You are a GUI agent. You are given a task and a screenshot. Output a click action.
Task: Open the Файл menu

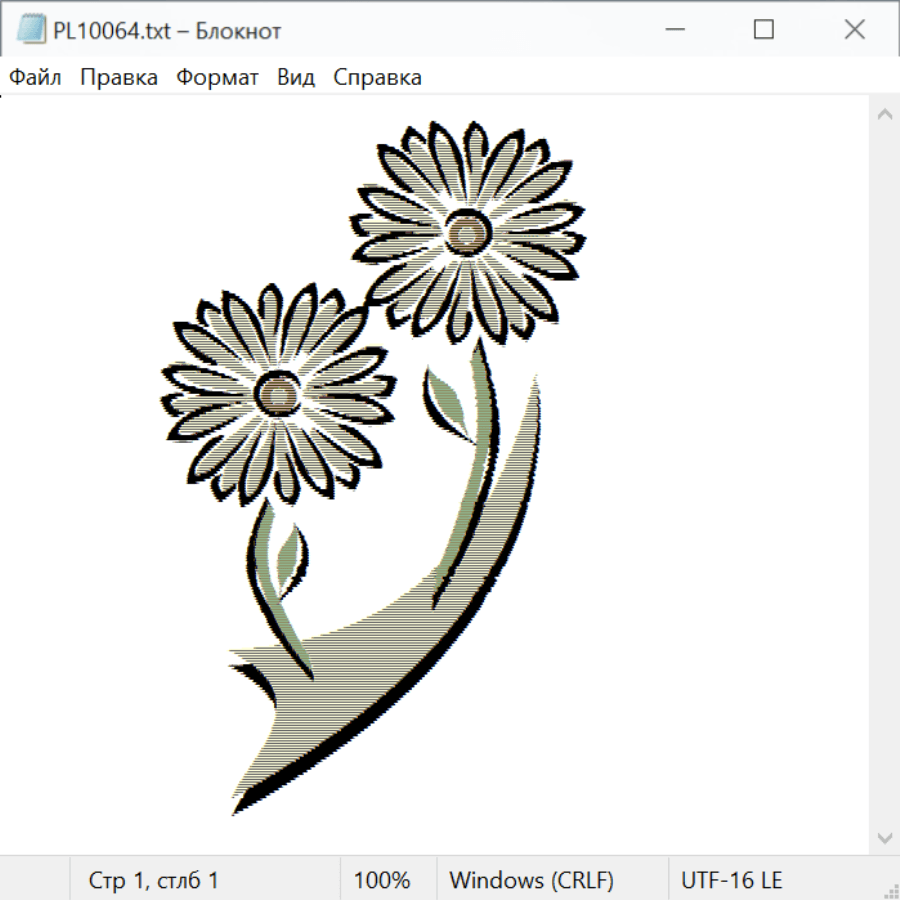tap(36, 78)
